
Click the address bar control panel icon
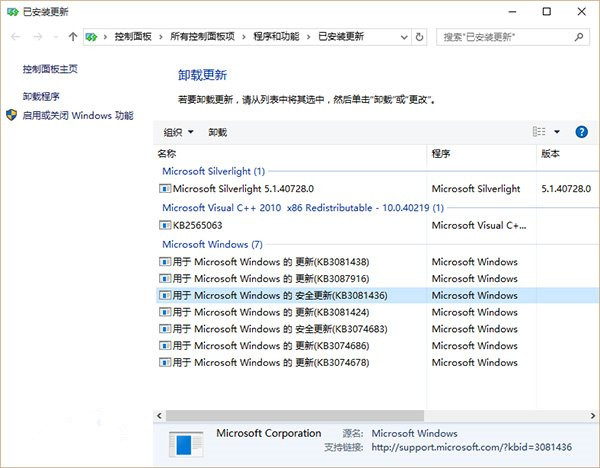91,37
